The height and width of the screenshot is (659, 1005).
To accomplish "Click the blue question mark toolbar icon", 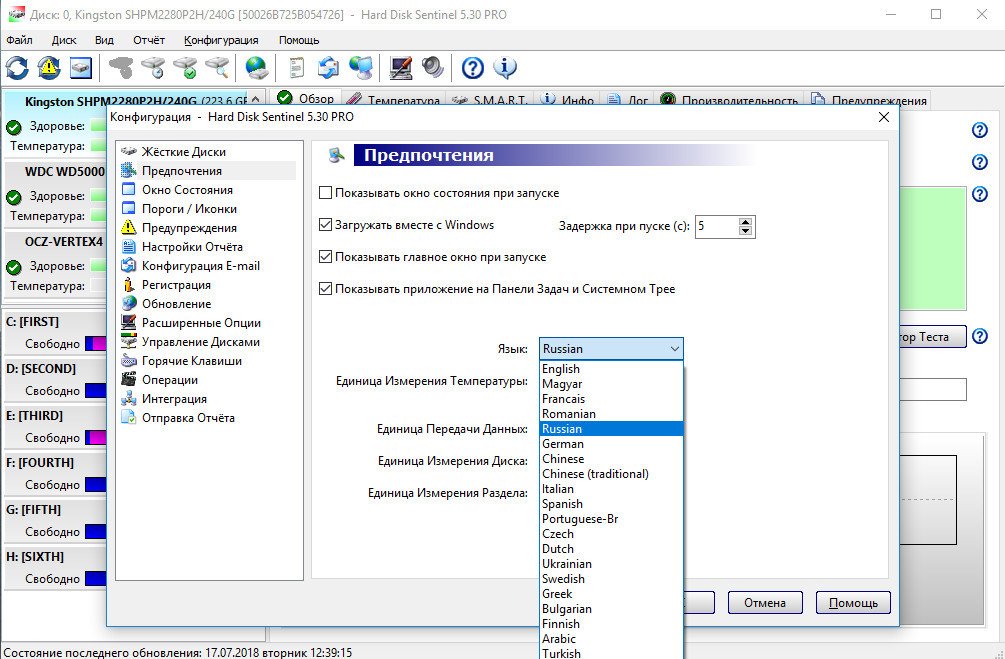I will (x=472, y=67).
